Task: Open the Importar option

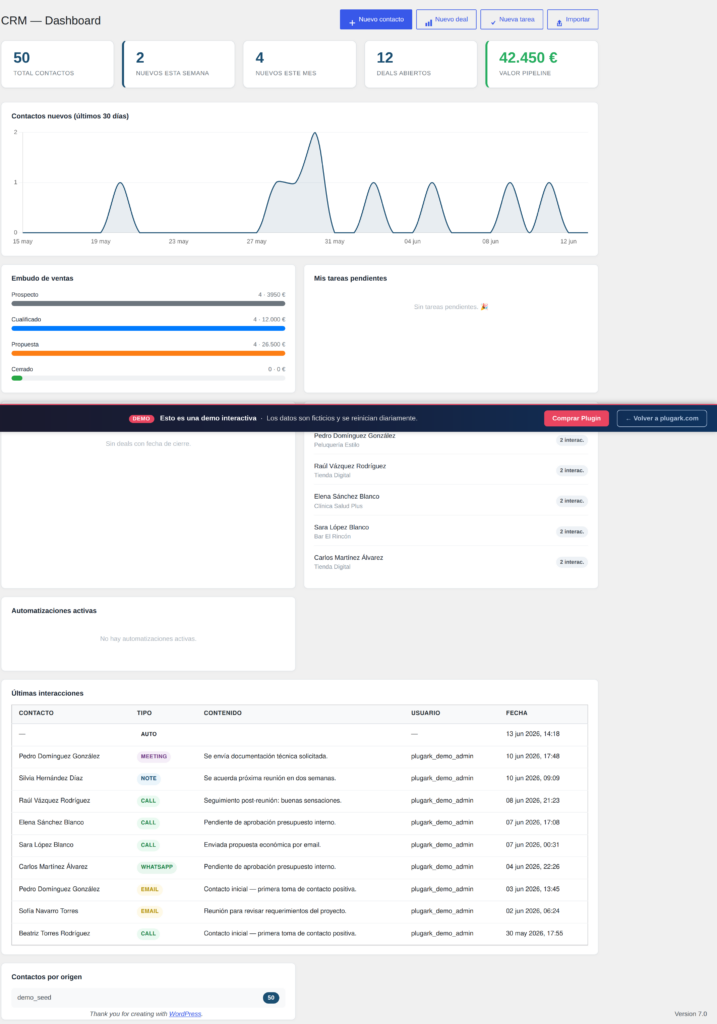Action: pos(573,20)
